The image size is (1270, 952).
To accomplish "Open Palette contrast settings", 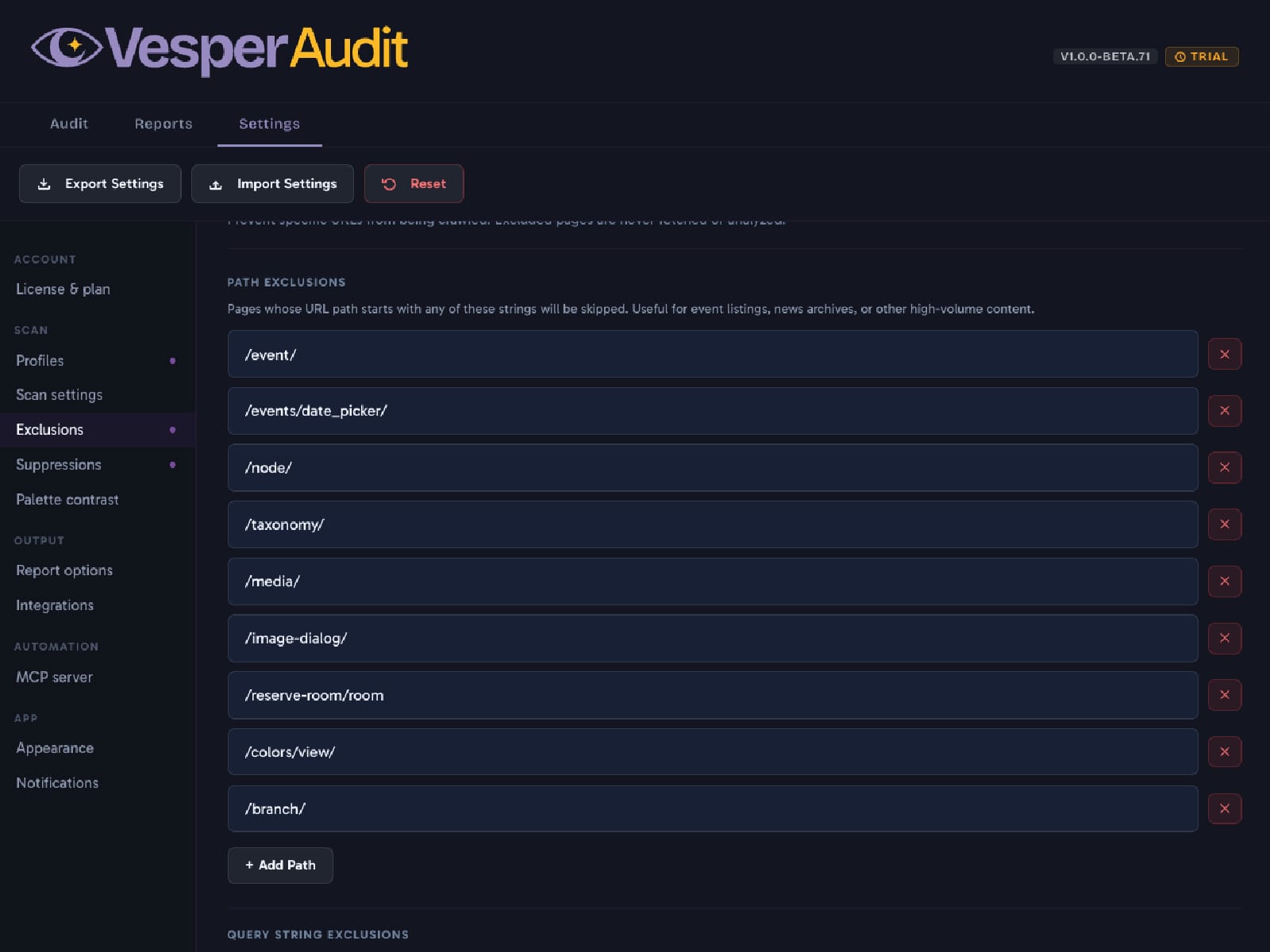I will 98,499.
